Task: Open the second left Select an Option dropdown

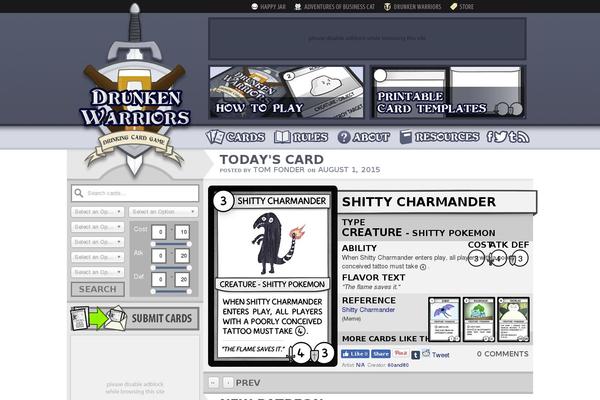Action: point(98,227)
